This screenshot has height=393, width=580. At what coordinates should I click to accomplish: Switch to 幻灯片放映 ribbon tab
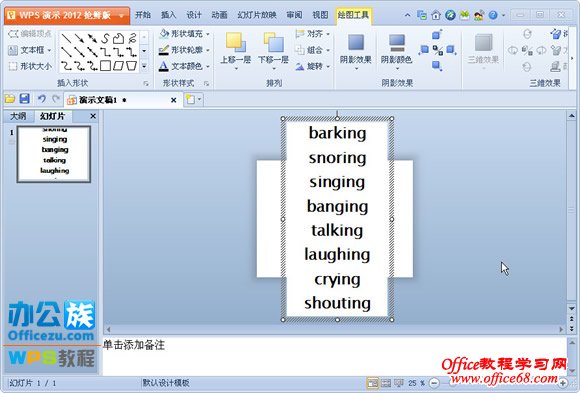point(257,15)
